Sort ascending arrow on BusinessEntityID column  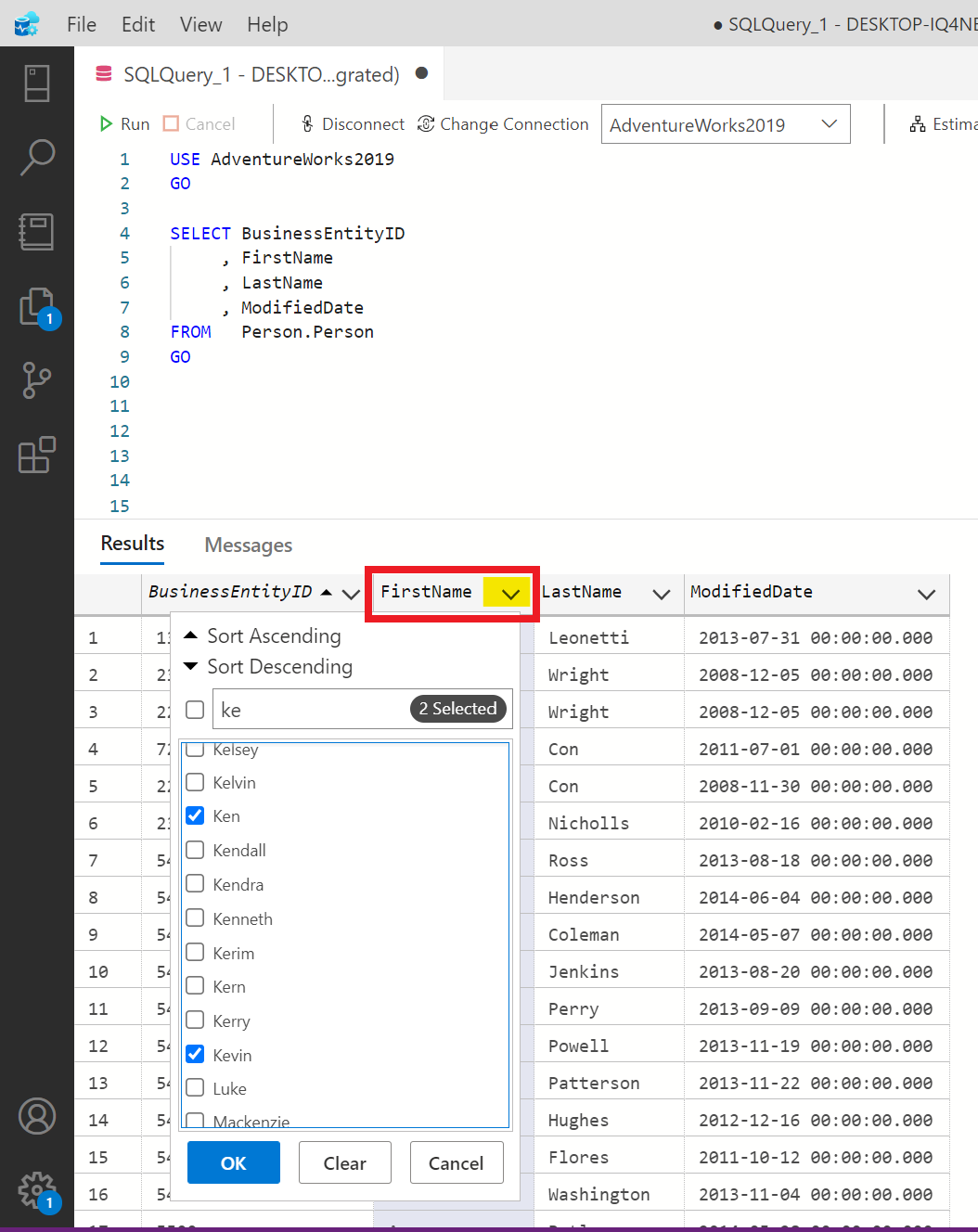[327, 592]
